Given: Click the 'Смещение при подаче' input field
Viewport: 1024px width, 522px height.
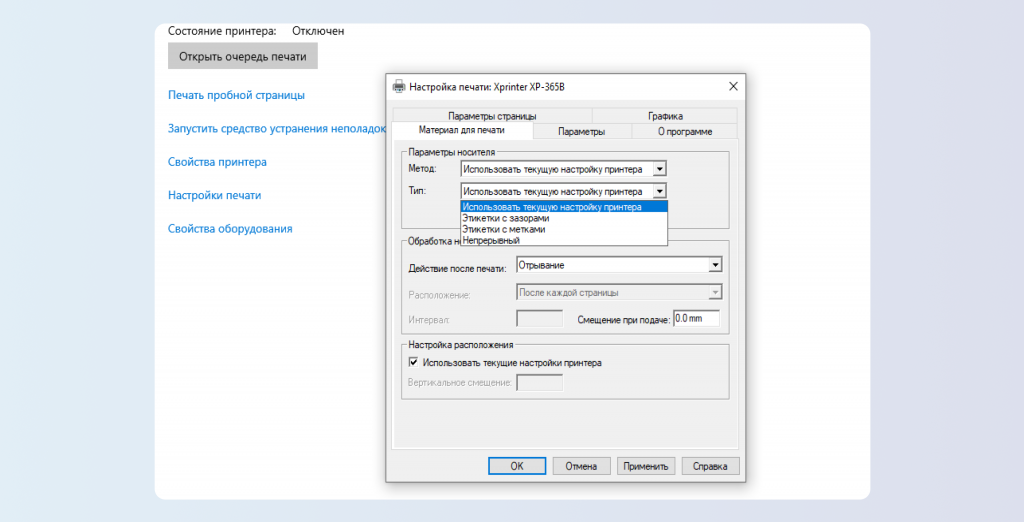Looking at the screenshot, I should coord(696,318).
